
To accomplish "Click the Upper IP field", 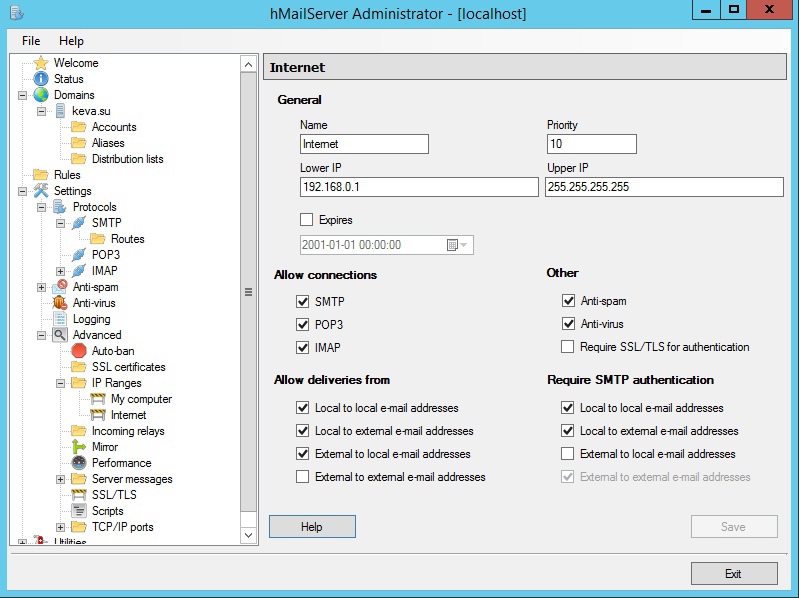I will [x=664, y=187].
